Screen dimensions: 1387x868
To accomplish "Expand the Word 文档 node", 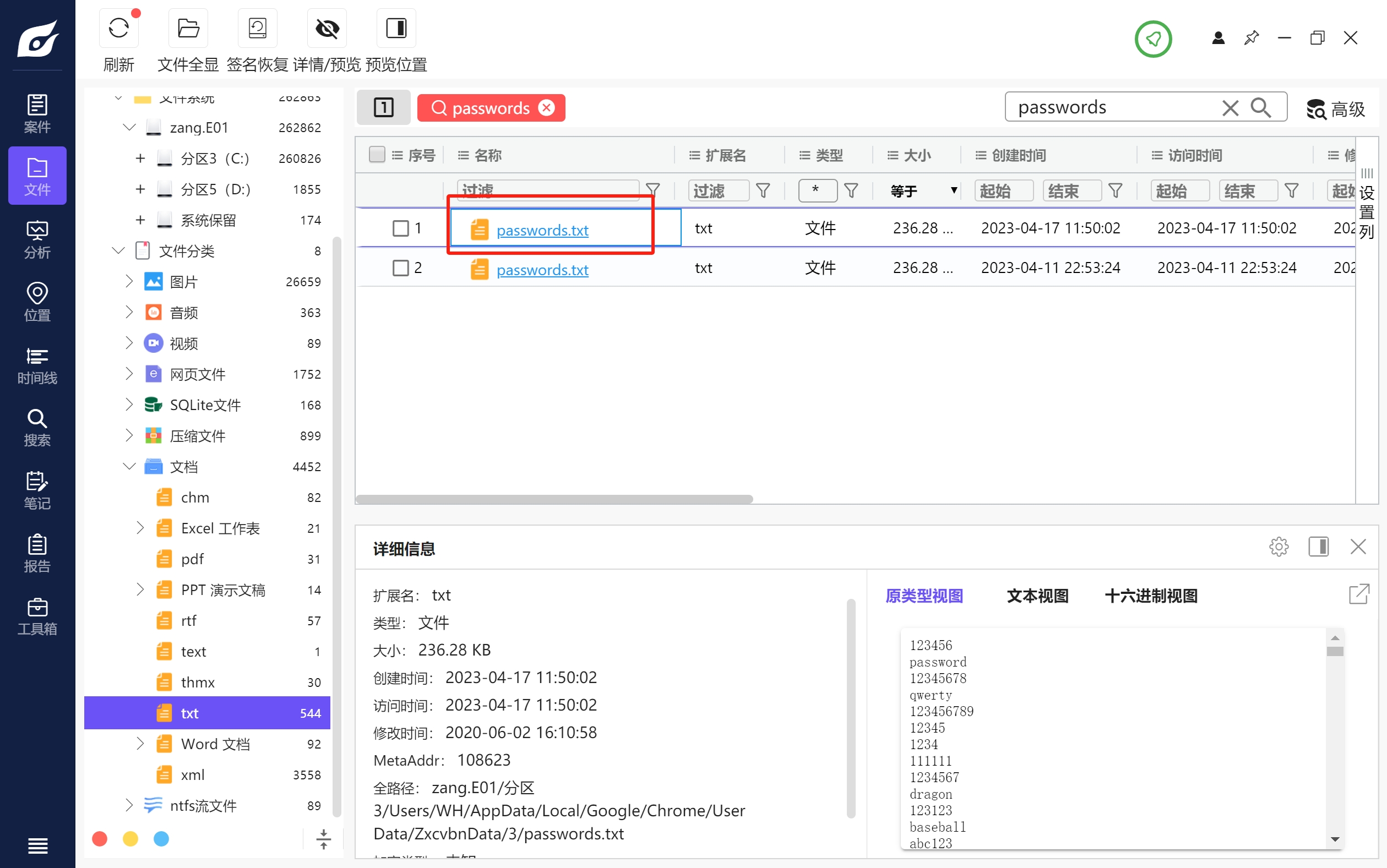I will point(140,744).
